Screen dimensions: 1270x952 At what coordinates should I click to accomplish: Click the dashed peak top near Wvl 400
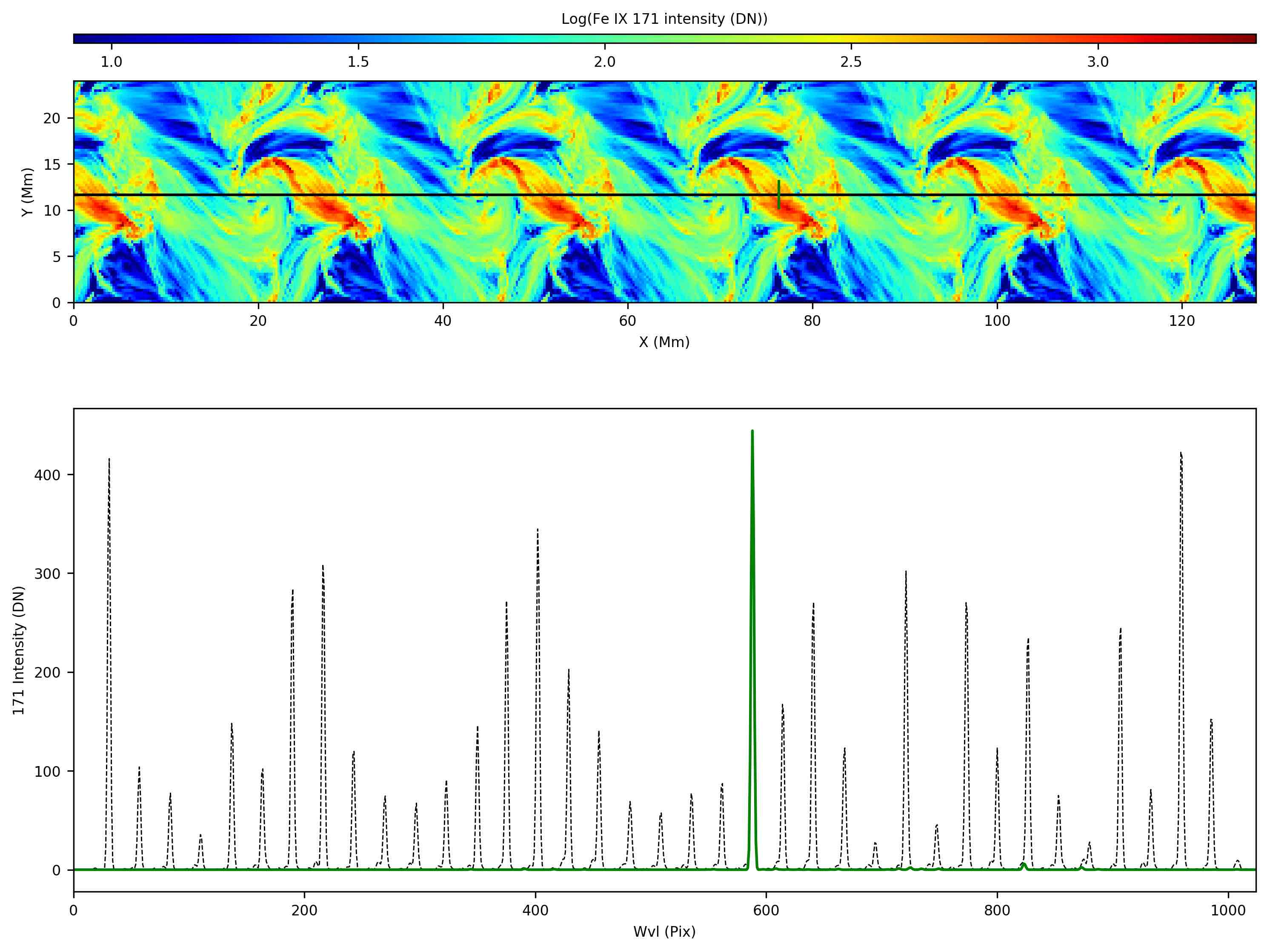(x=538, y=530)
